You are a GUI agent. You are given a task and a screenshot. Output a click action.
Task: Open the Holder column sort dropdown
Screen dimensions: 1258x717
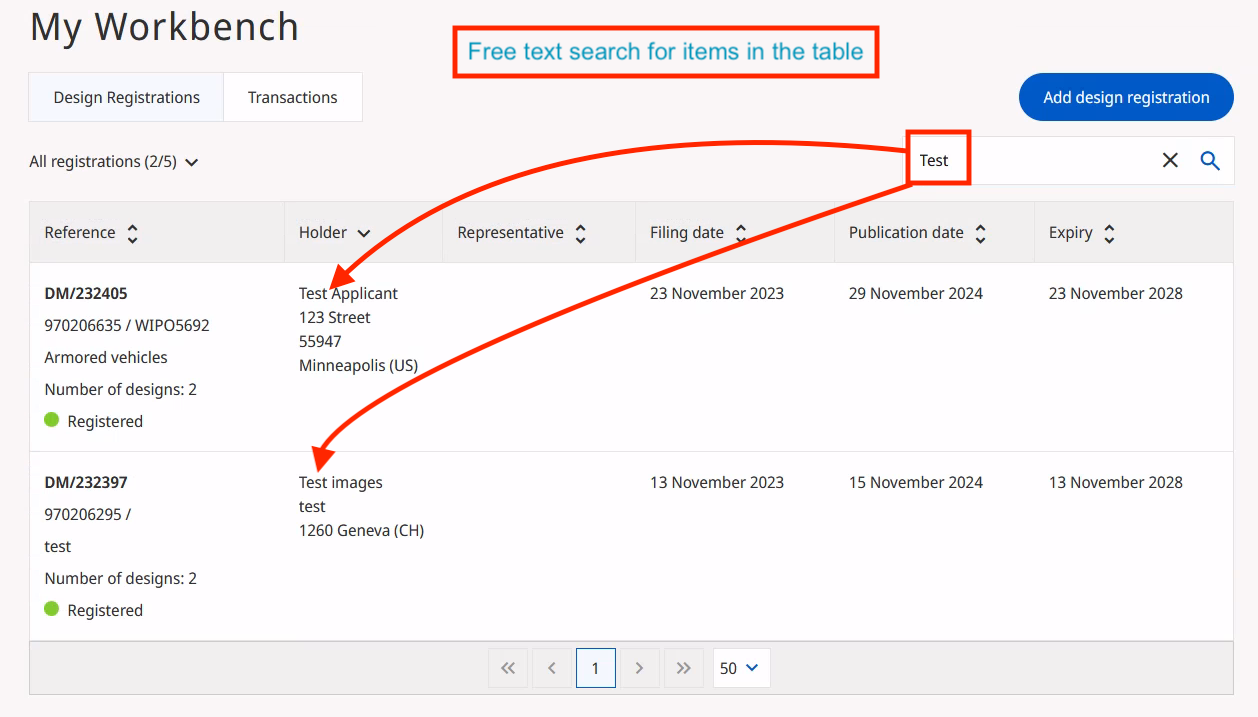[x=363, y=233]
